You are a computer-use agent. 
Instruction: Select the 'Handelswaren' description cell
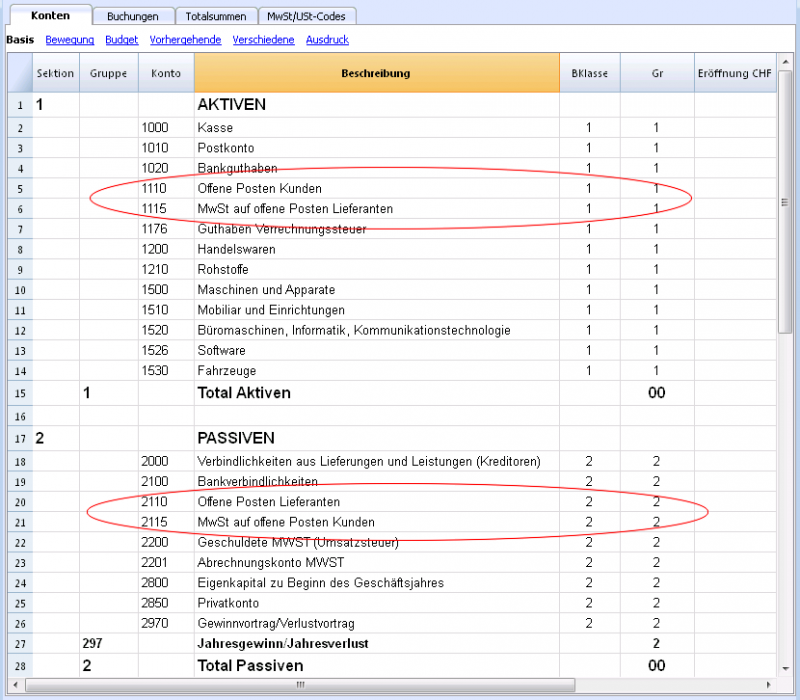[x=377, y=249]
